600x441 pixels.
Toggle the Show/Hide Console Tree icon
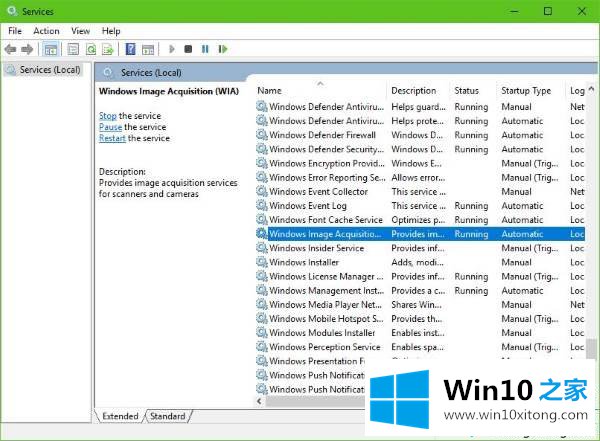click(x=51, y=49)
